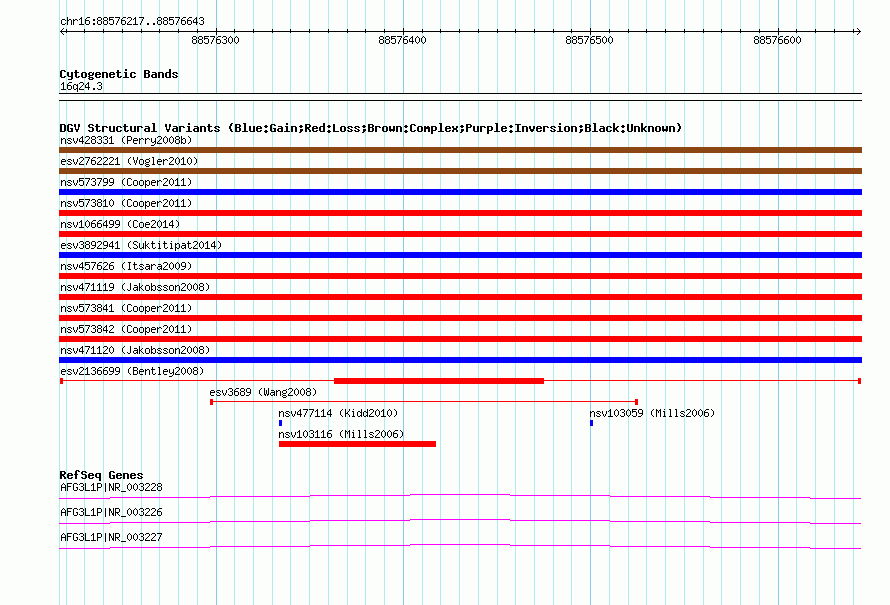Select the brown nsv428331 complex variant bar
890x605 pixels.
pos(460,150)
